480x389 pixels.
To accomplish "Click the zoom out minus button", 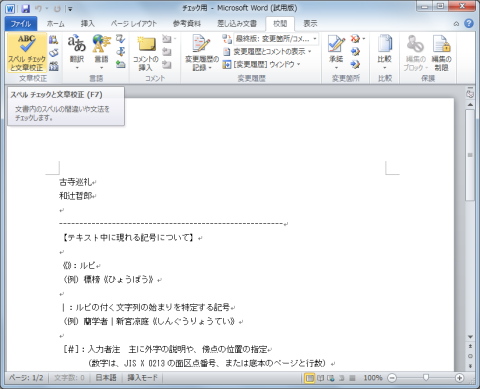I will click(x=392, y=378).
